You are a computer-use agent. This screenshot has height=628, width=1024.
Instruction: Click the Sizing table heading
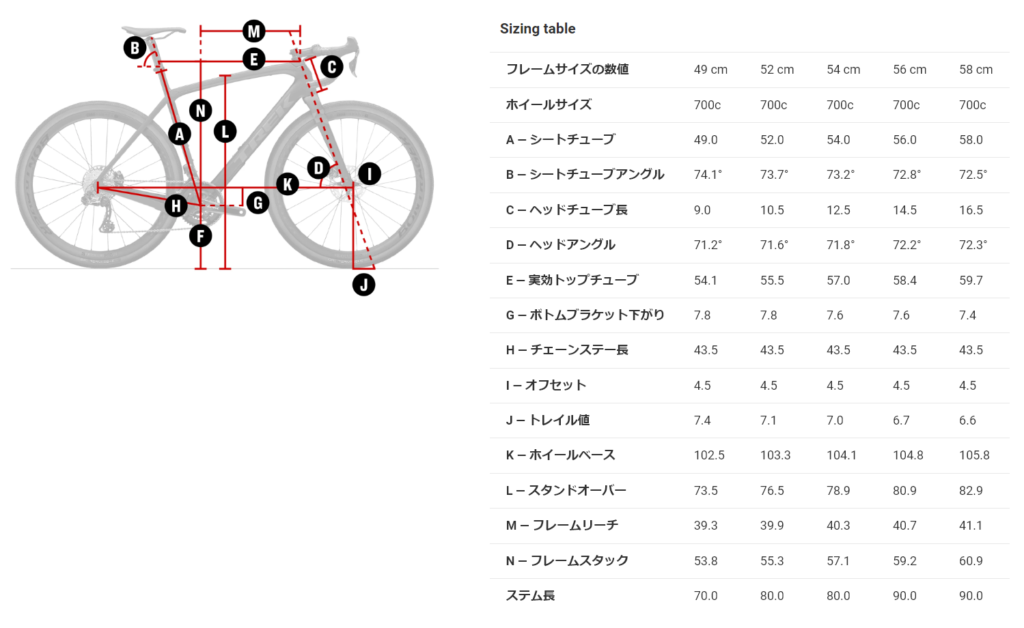537,29
